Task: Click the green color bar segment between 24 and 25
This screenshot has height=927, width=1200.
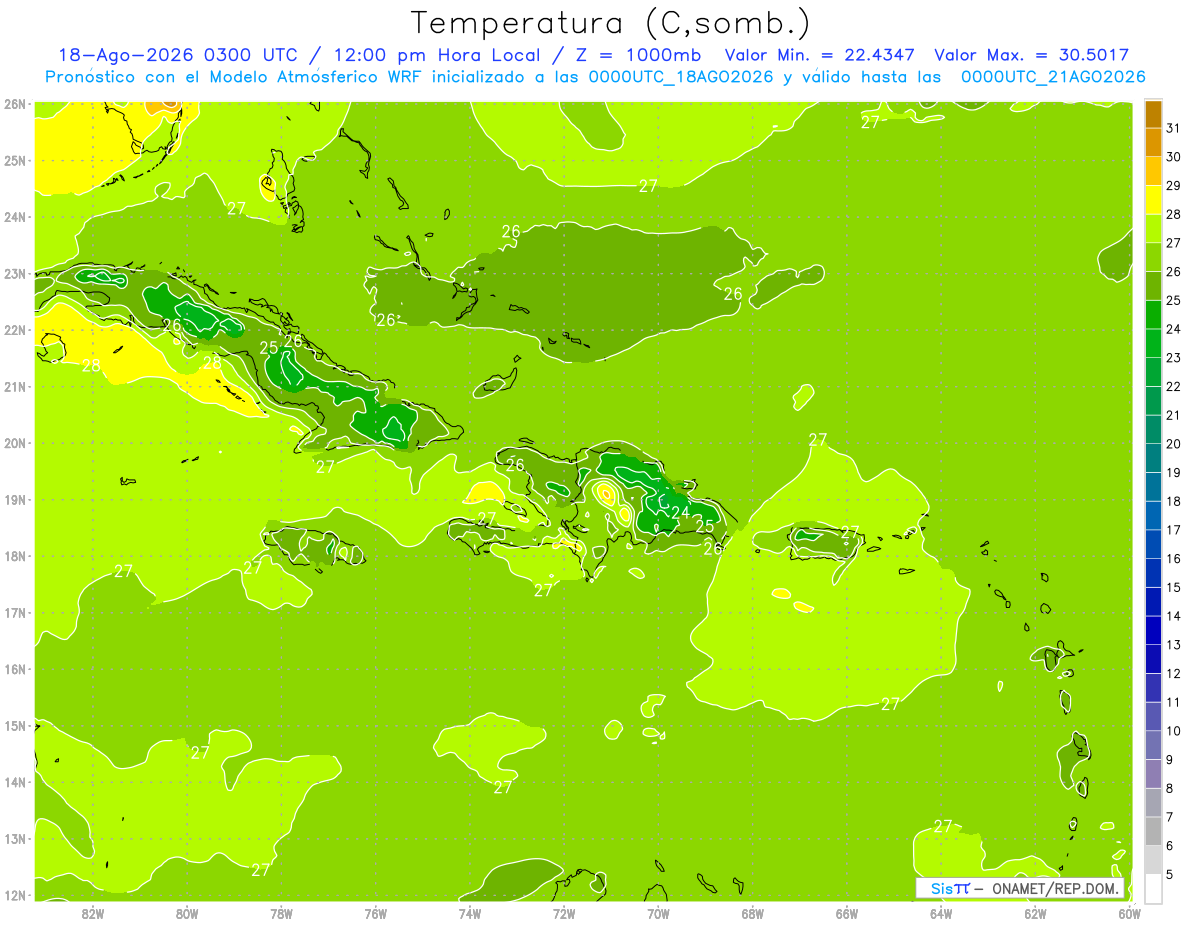Action: point(1153,315)
